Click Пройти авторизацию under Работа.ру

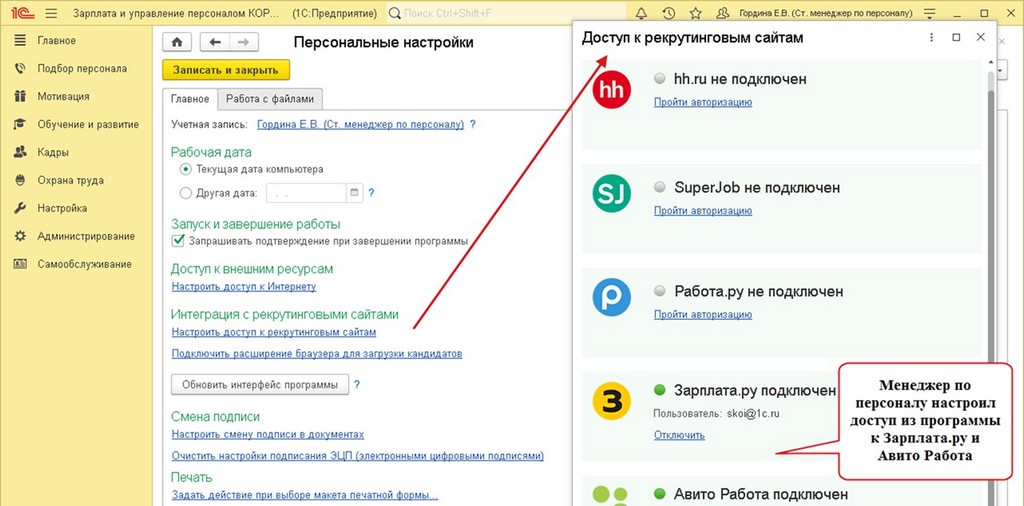(x=703, y=315)
